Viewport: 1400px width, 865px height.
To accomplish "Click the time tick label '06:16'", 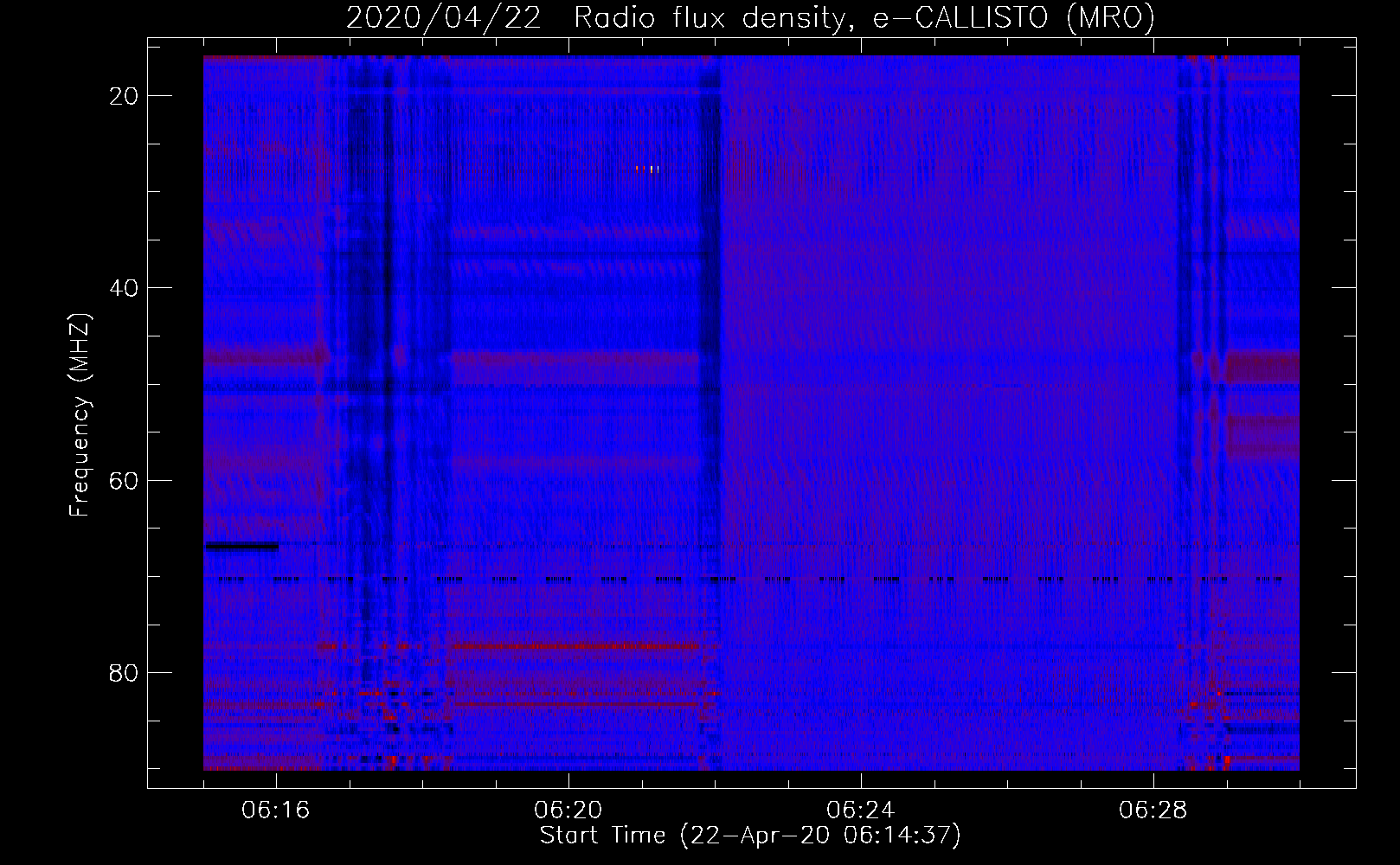I will click(276, 811).
